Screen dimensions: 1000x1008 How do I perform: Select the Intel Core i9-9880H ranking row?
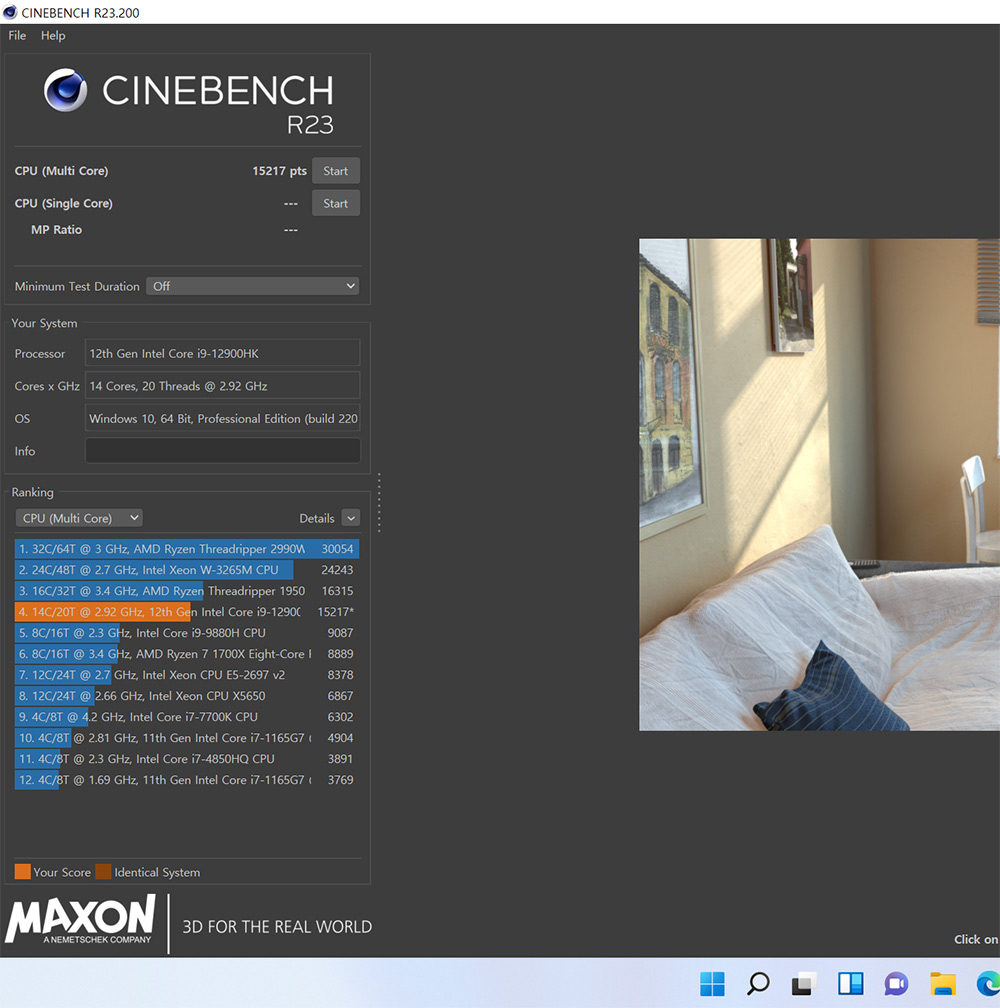(x=186, y=633)
